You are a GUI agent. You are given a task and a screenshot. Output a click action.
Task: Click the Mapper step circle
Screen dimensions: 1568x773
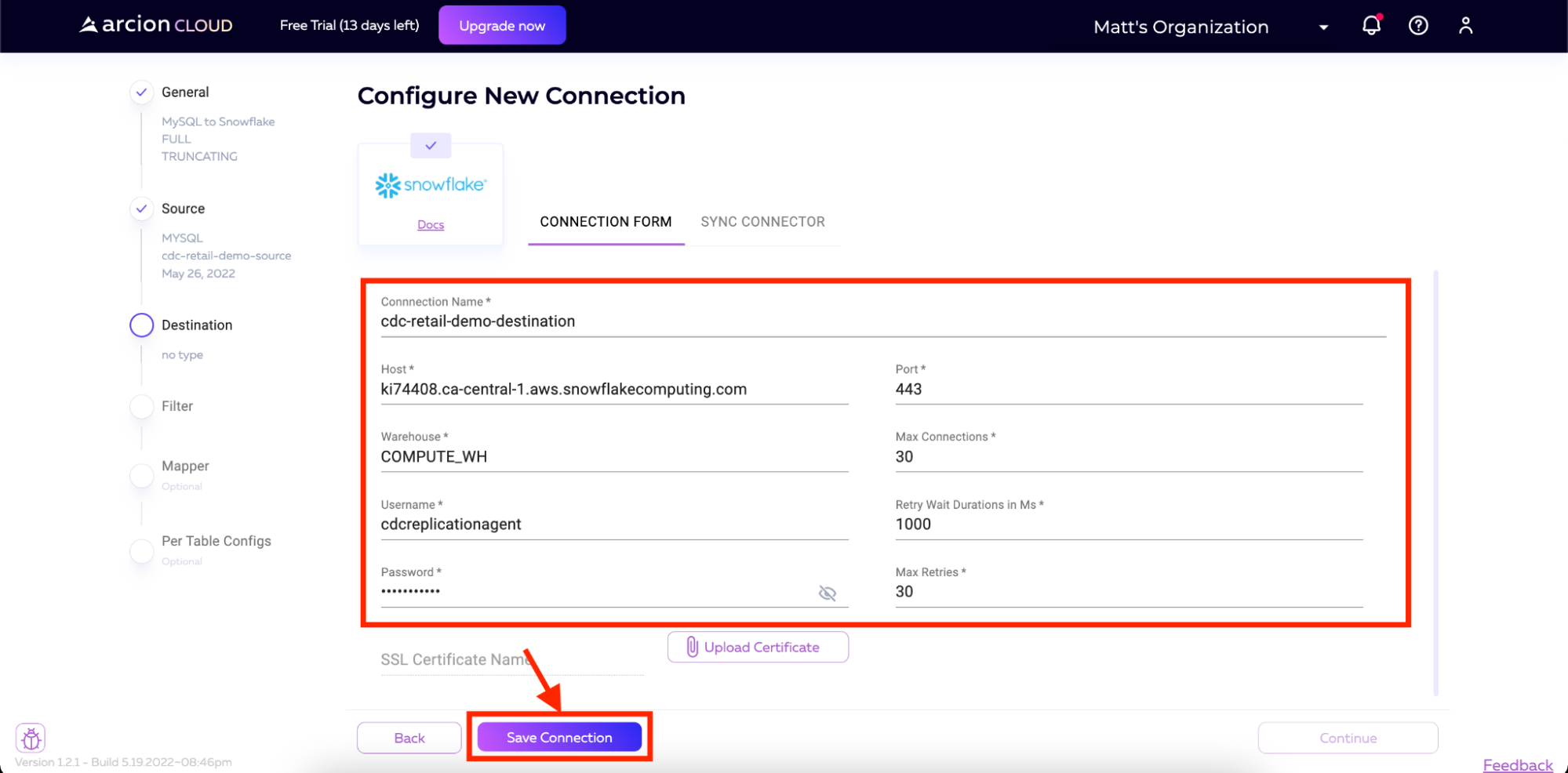[x=141, y=475]
